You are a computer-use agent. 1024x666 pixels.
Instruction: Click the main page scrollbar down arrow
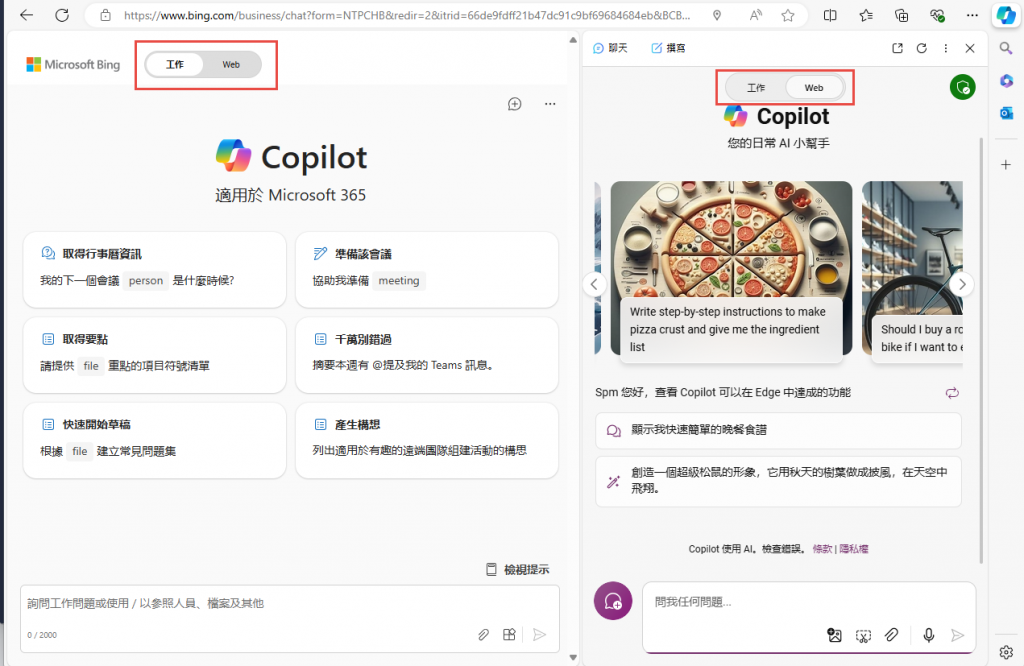[573, 658]
